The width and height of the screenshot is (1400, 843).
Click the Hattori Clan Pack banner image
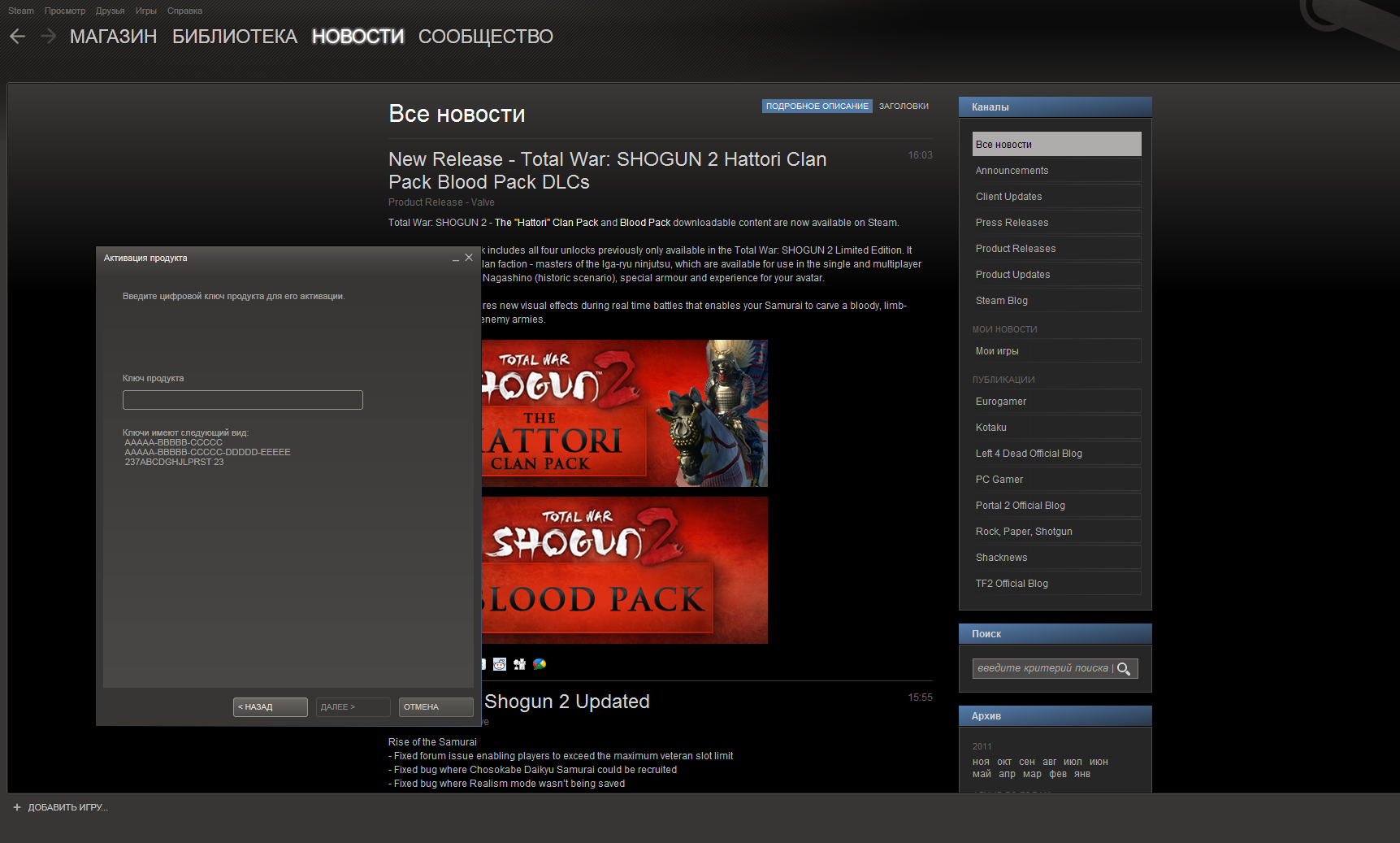pyautogui.click(x=625, y=413)
